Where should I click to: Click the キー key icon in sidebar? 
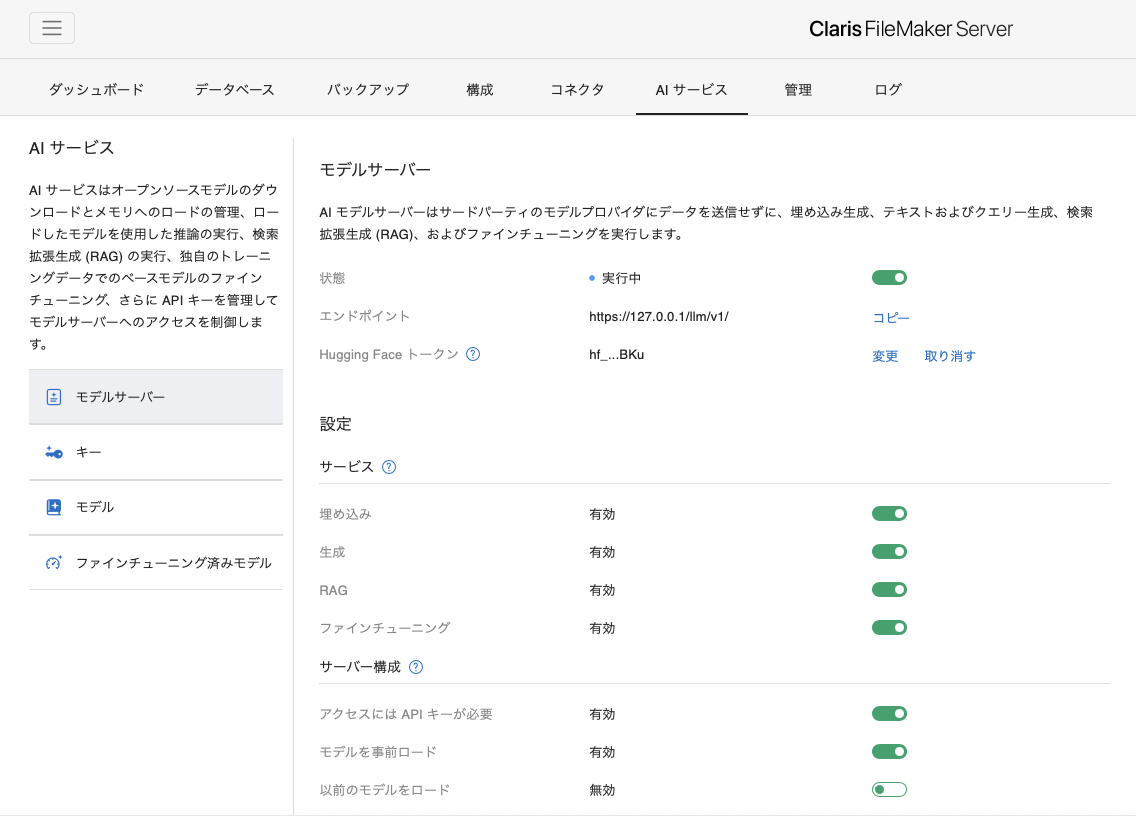point(54,452)
